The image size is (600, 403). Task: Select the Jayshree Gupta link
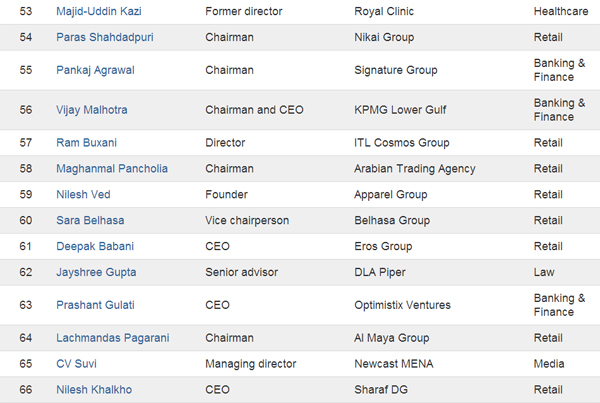click(87, 272)
